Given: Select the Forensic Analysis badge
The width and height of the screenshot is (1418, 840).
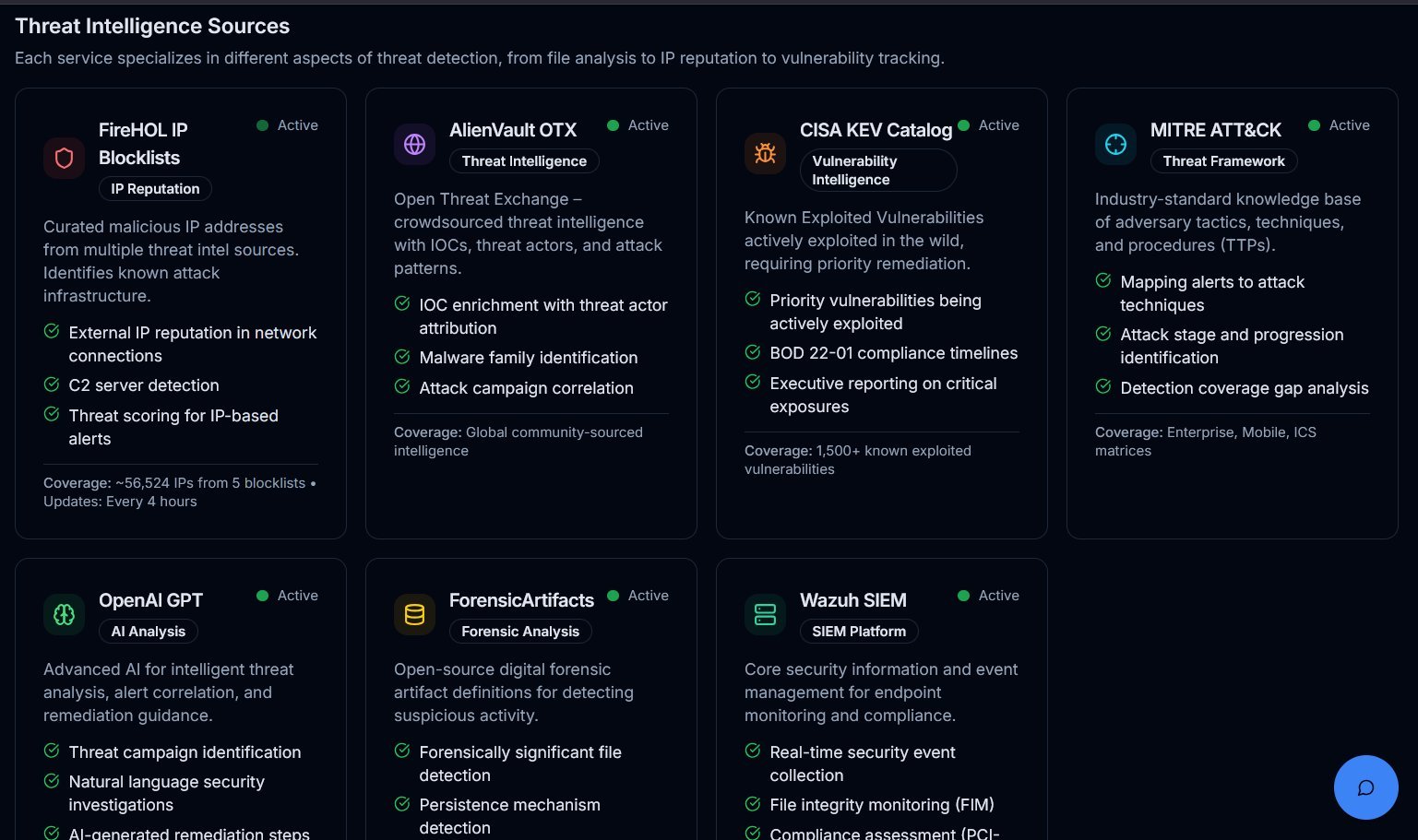Looking at the screenshot, I should (520, 632).
